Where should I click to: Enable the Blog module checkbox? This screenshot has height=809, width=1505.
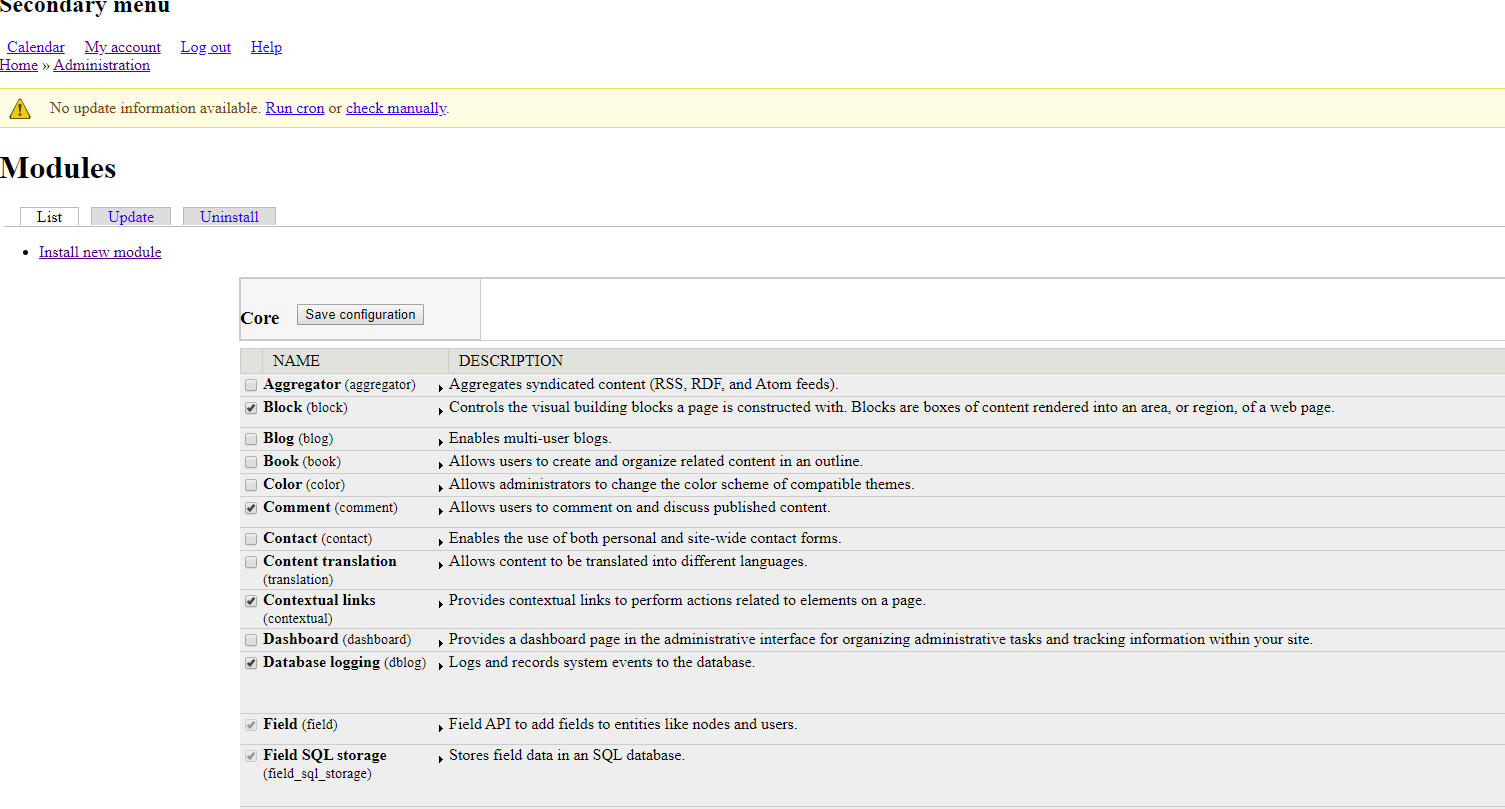coord(251,439)
